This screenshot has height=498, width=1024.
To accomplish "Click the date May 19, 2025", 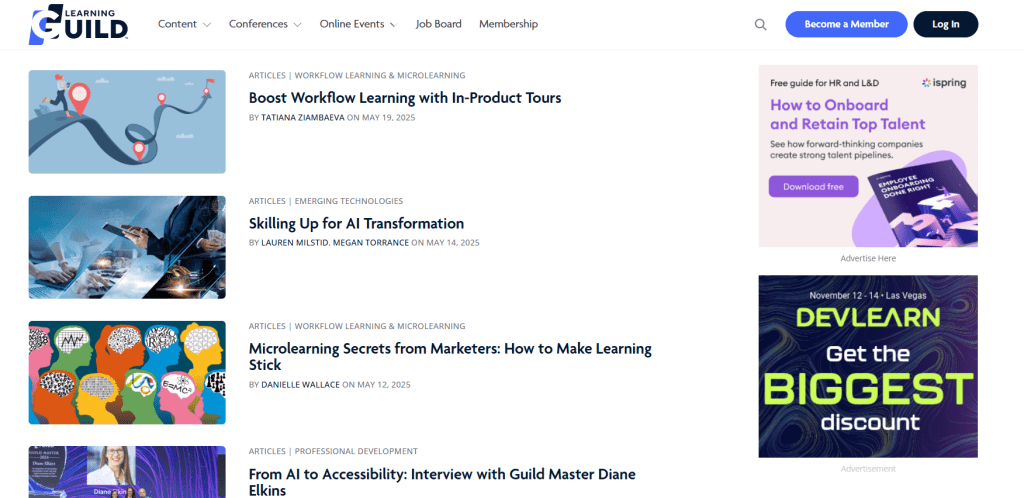I will pos(389,117).
